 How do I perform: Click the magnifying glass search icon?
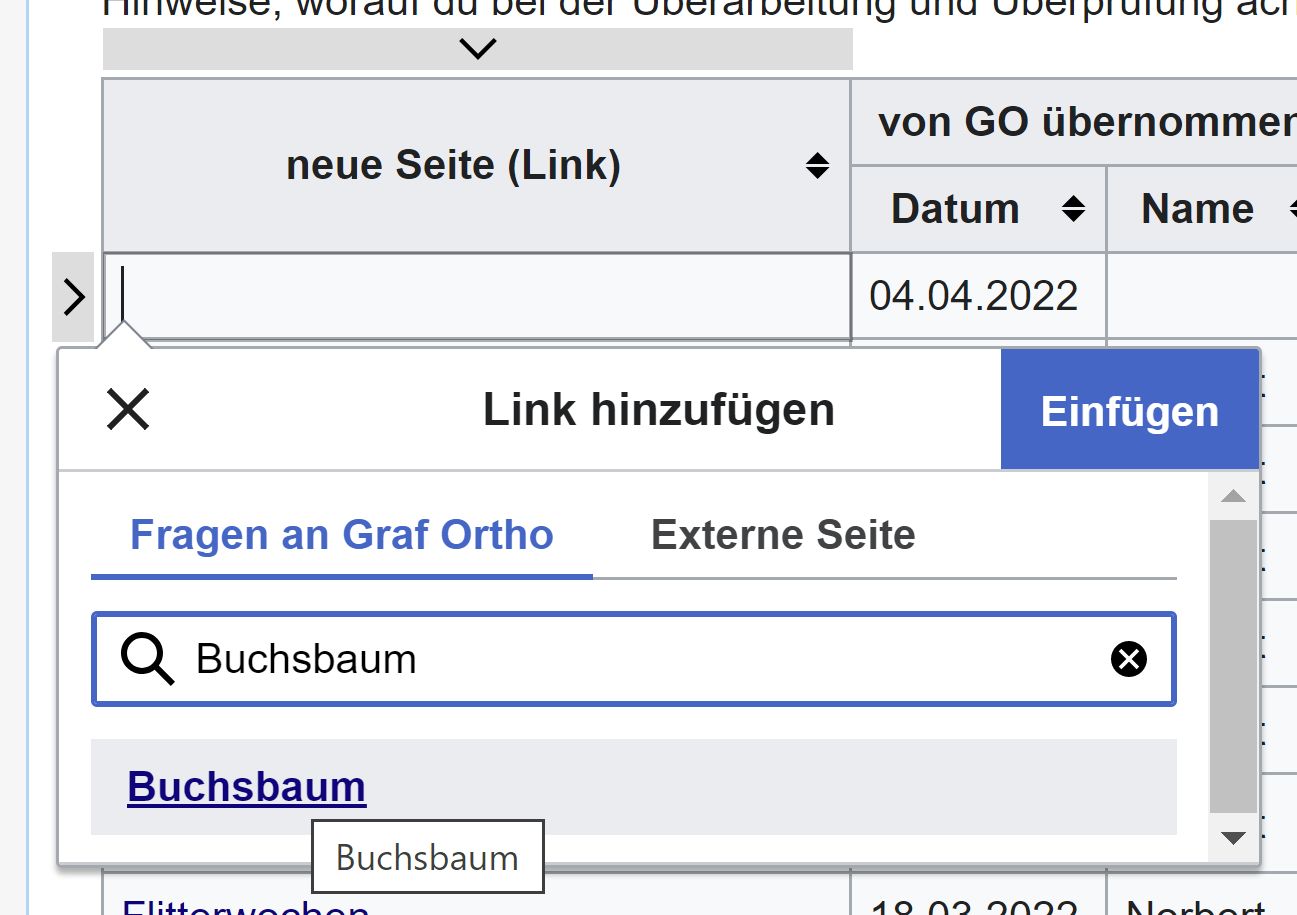(x=147, y=660)
